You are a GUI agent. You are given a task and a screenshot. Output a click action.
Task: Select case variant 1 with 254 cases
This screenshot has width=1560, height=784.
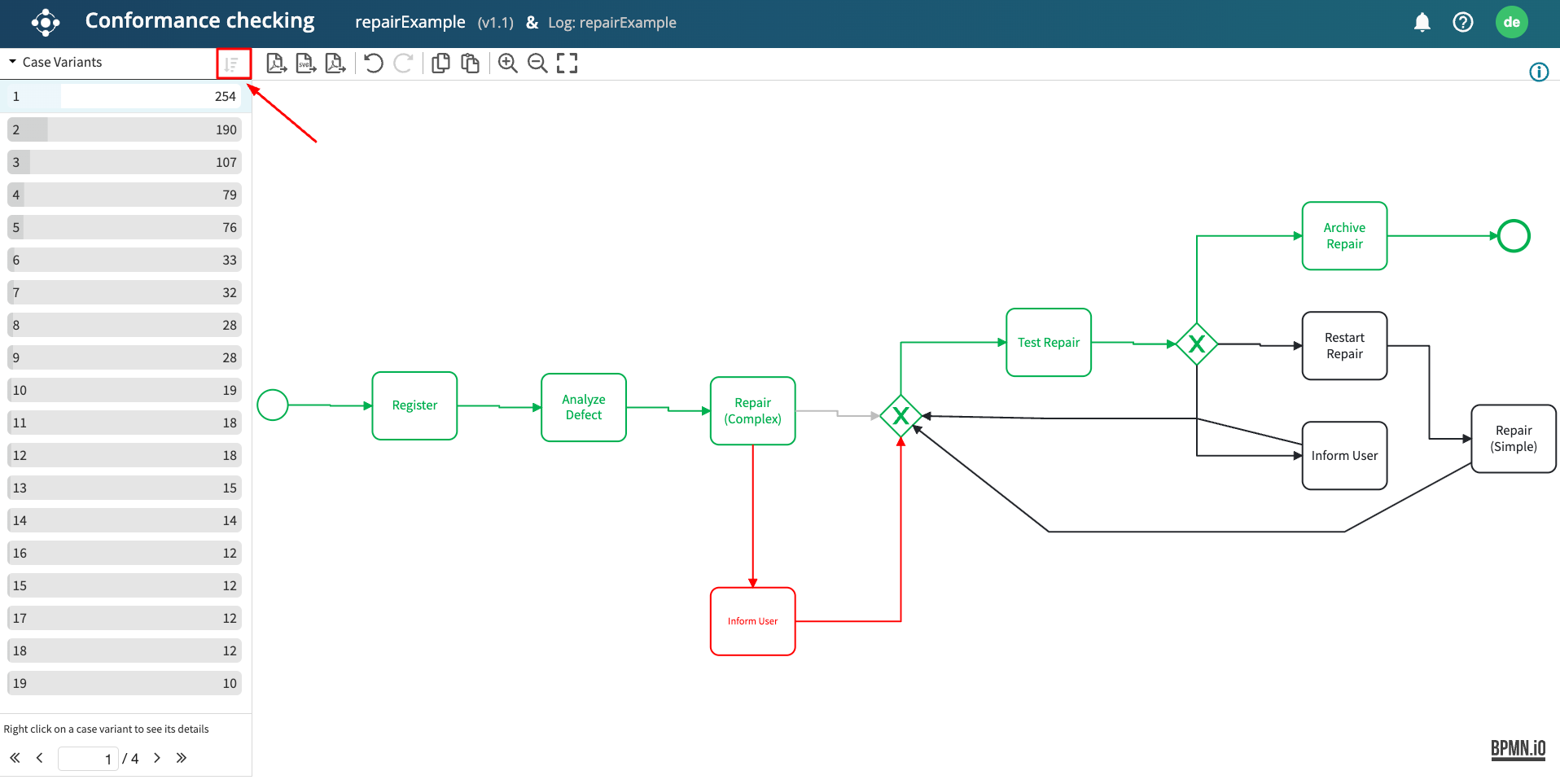point(125,97)
